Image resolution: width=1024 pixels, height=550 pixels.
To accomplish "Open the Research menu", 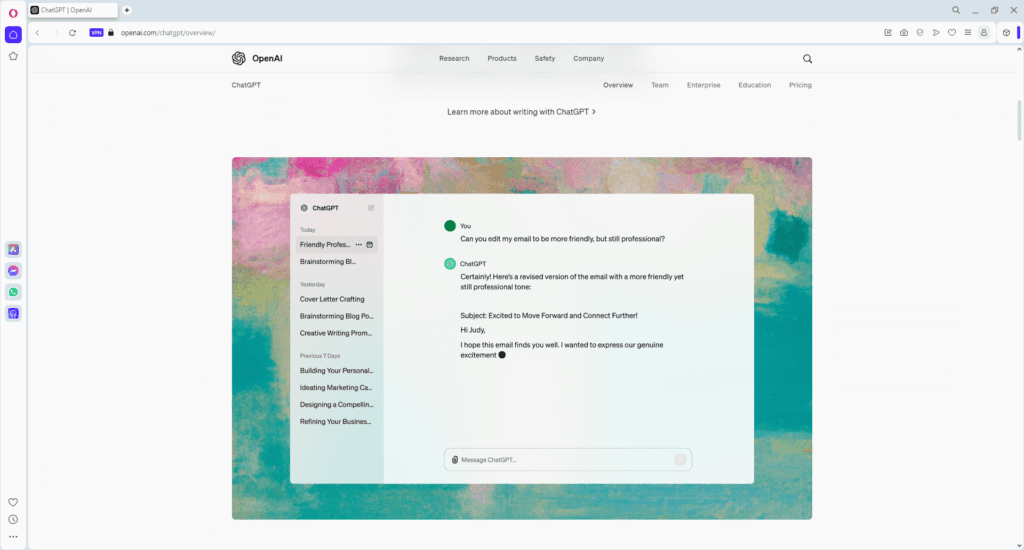I will (x=454, y=58).
